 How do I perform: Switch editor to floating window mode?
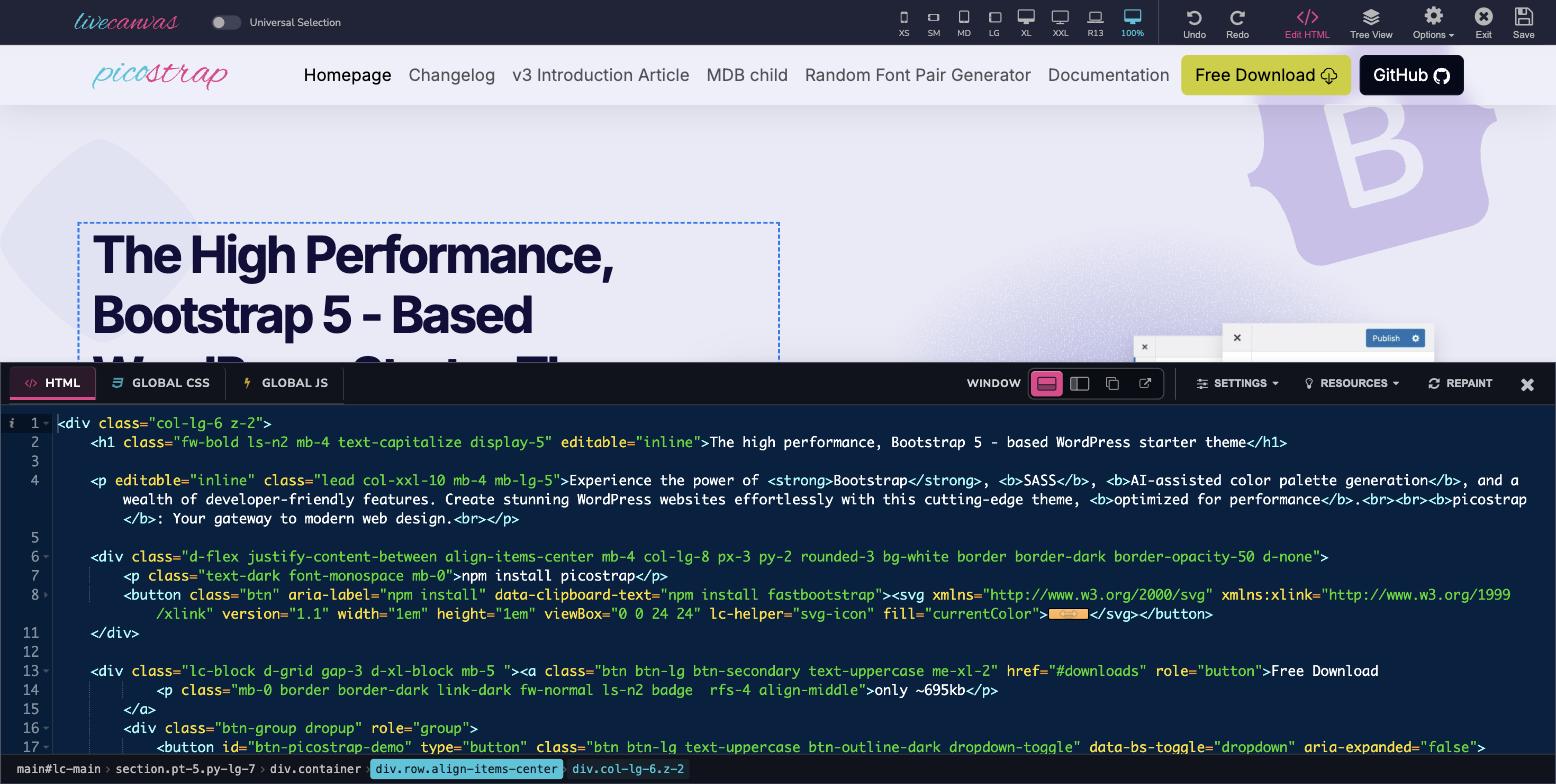[x=1112, y=384]
